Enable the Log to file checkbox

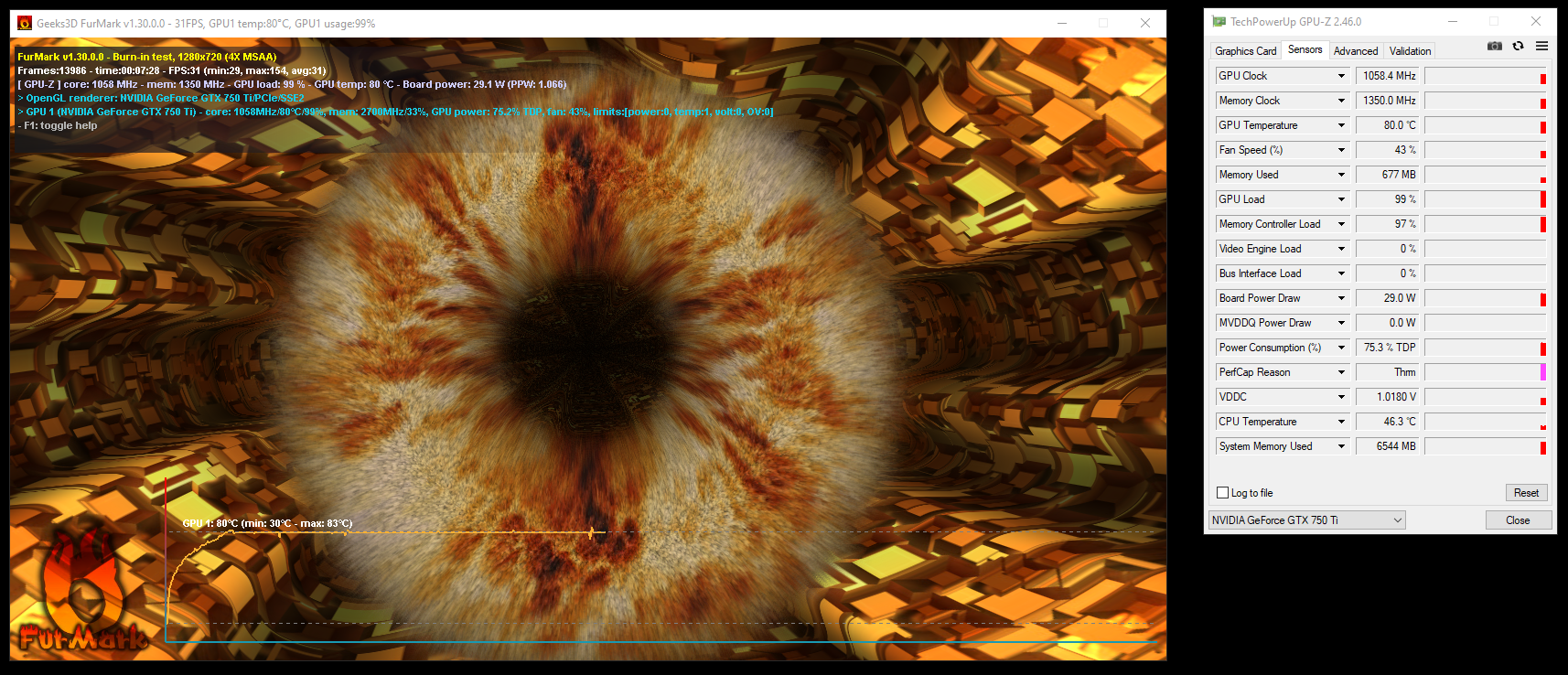coord(1222,493)
